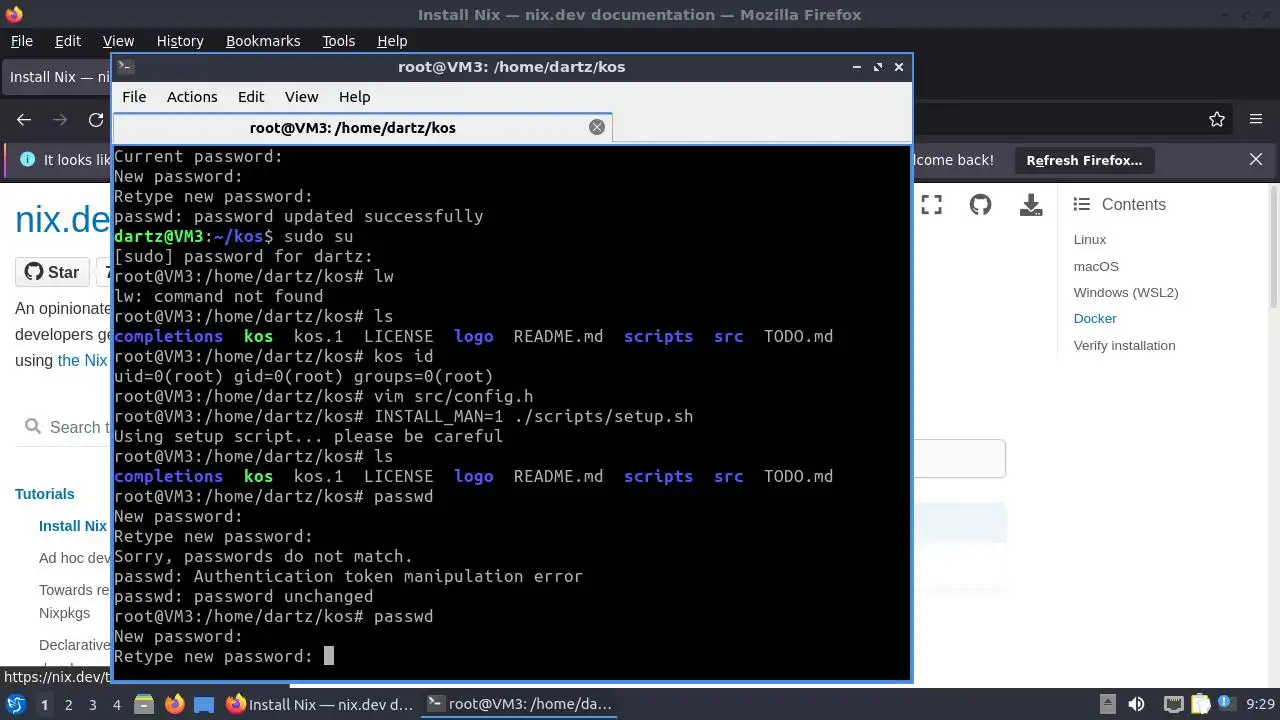Click the terminal icon in terminal title bar
Viewport: 1280px width, 720px height.
(x=125, y=67)
